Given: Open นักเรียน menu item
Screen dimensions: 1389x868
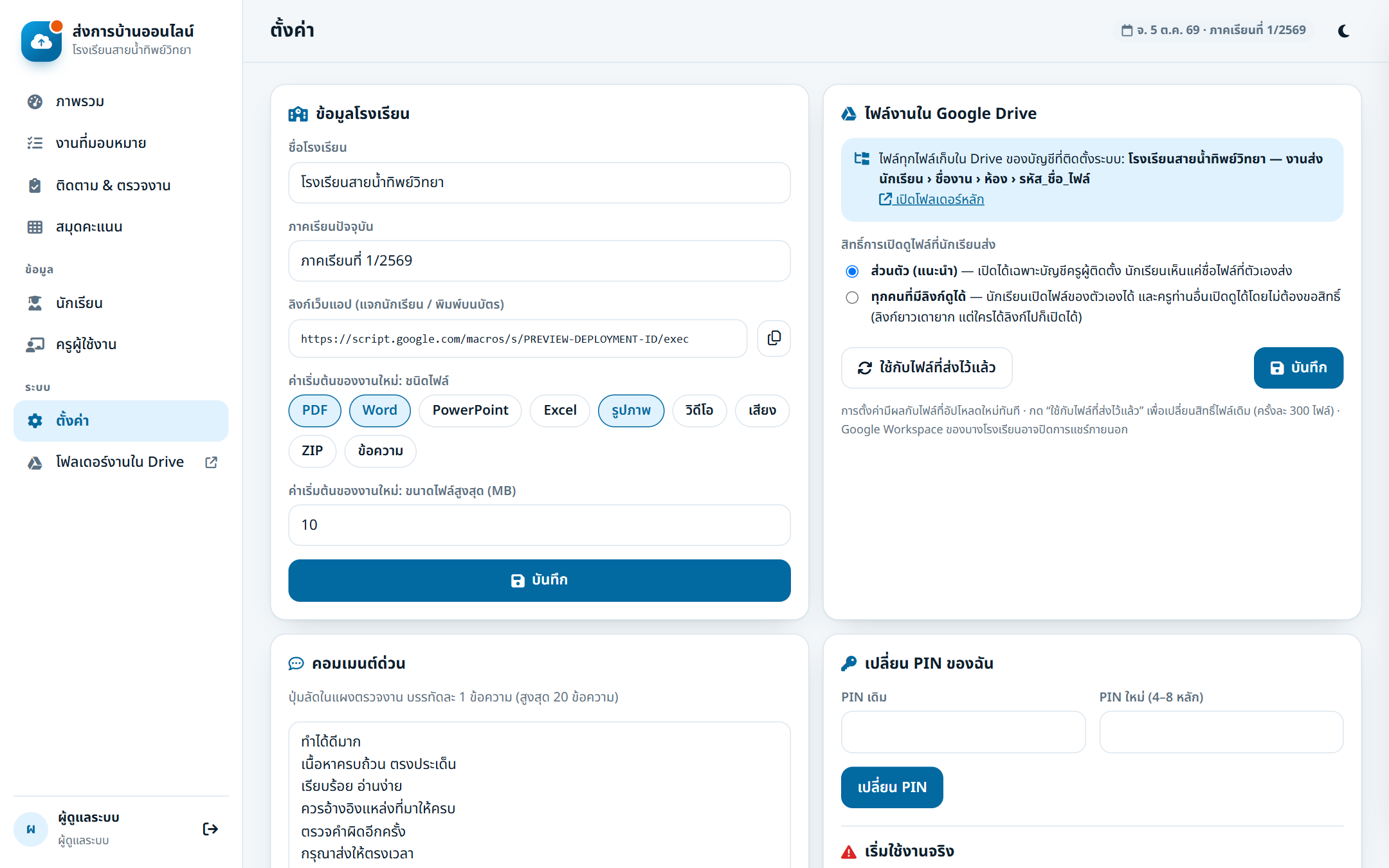Looking at the screenshot, I should pyautogui.click(x=121, y=303).
